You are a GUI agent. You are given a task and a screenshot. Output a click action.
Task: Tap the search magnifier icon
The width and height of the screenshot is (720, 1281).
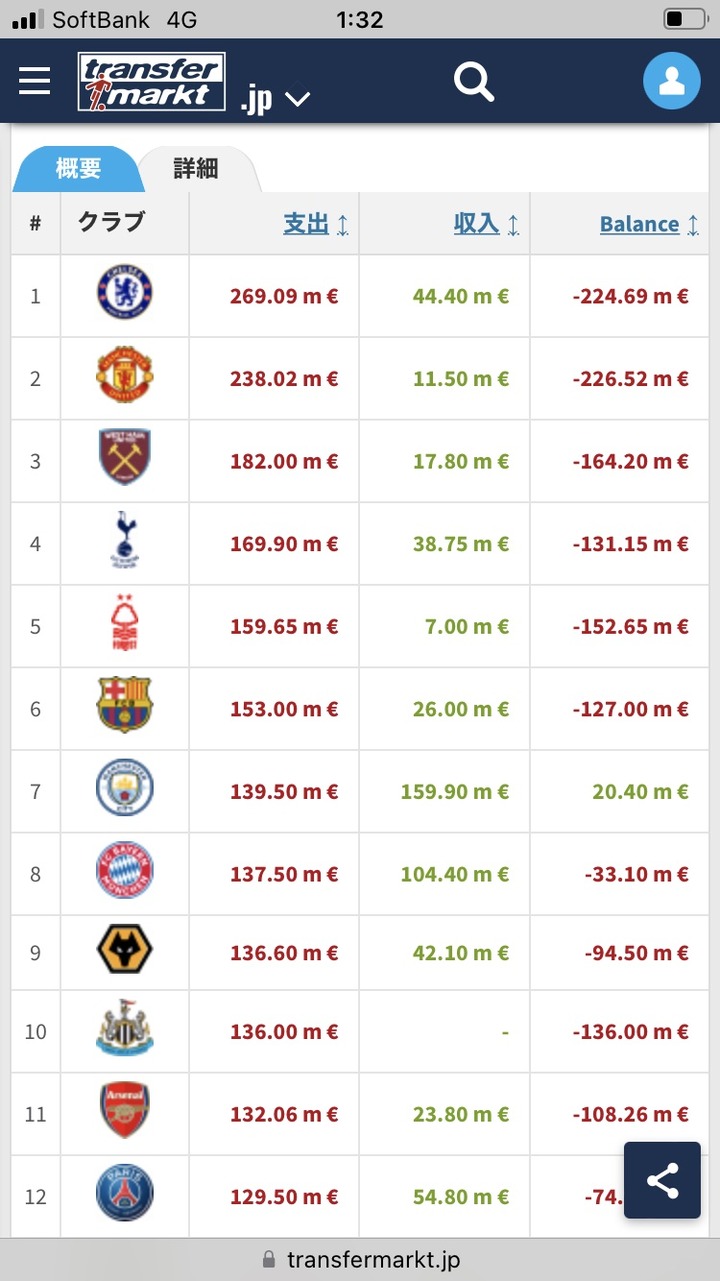coord(474,81)
